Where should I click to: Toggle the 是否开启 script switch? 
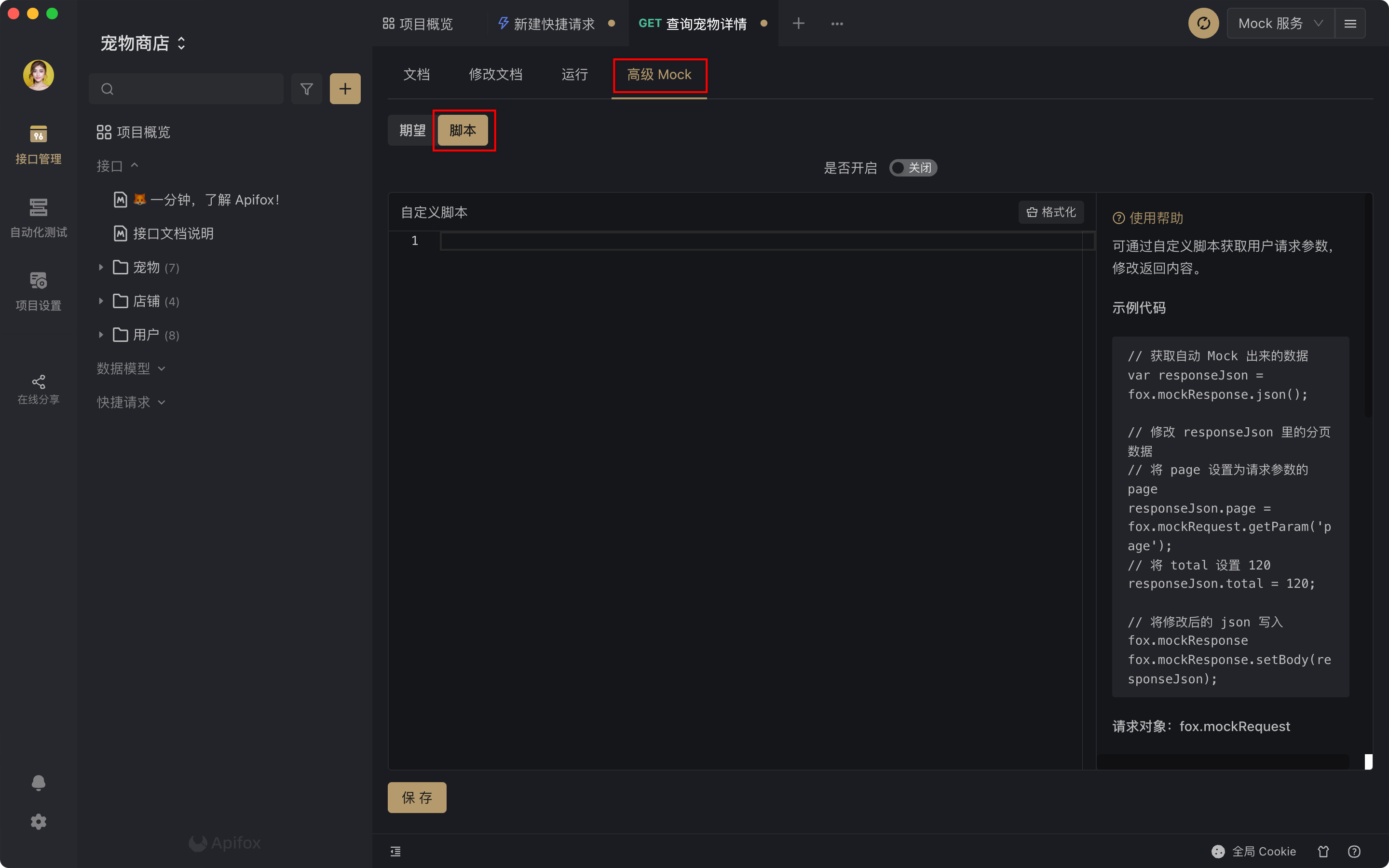[912, 168]
